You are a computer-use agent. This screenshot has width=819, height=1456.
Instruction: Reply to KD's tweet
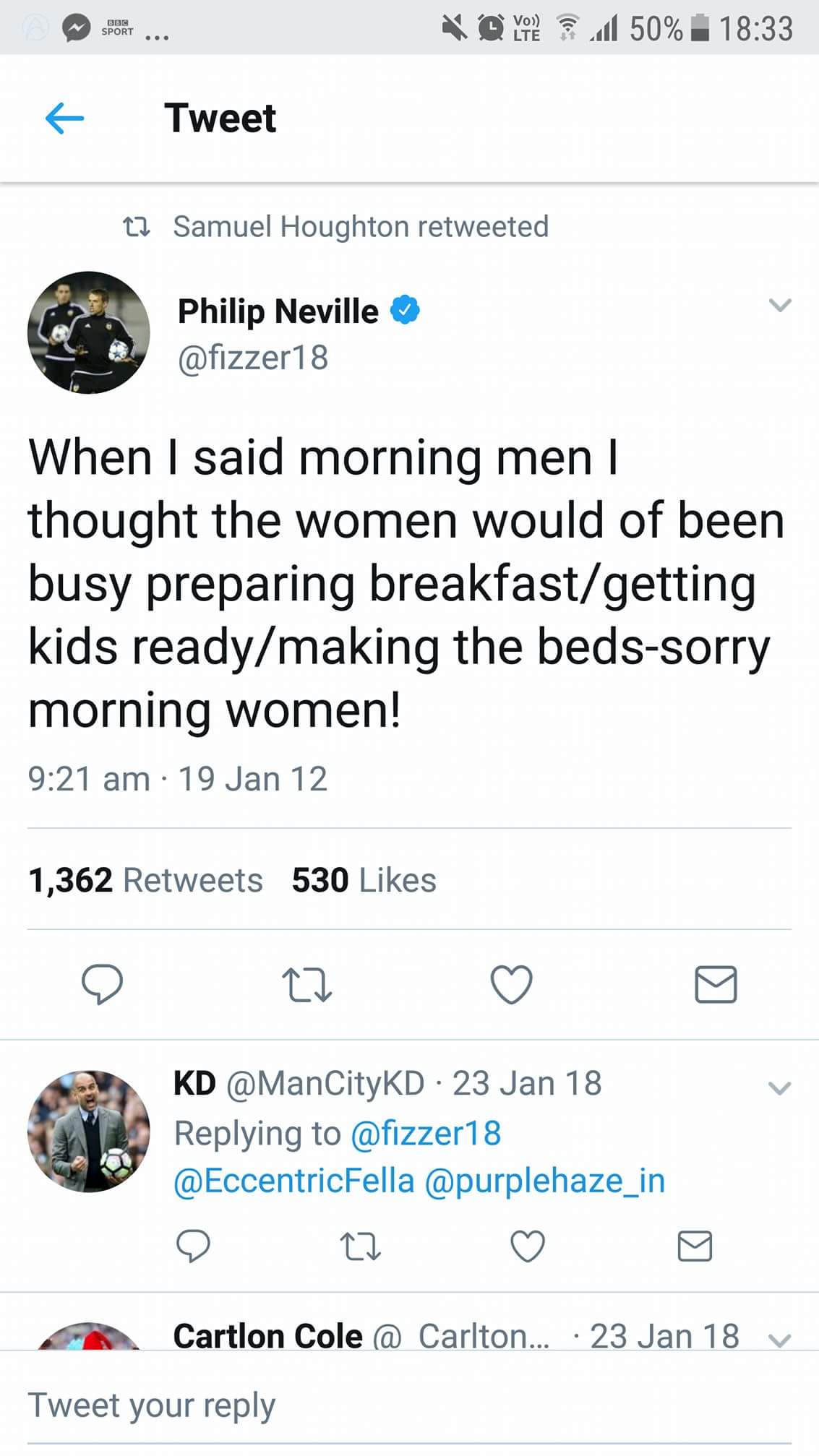point(193,1246)
